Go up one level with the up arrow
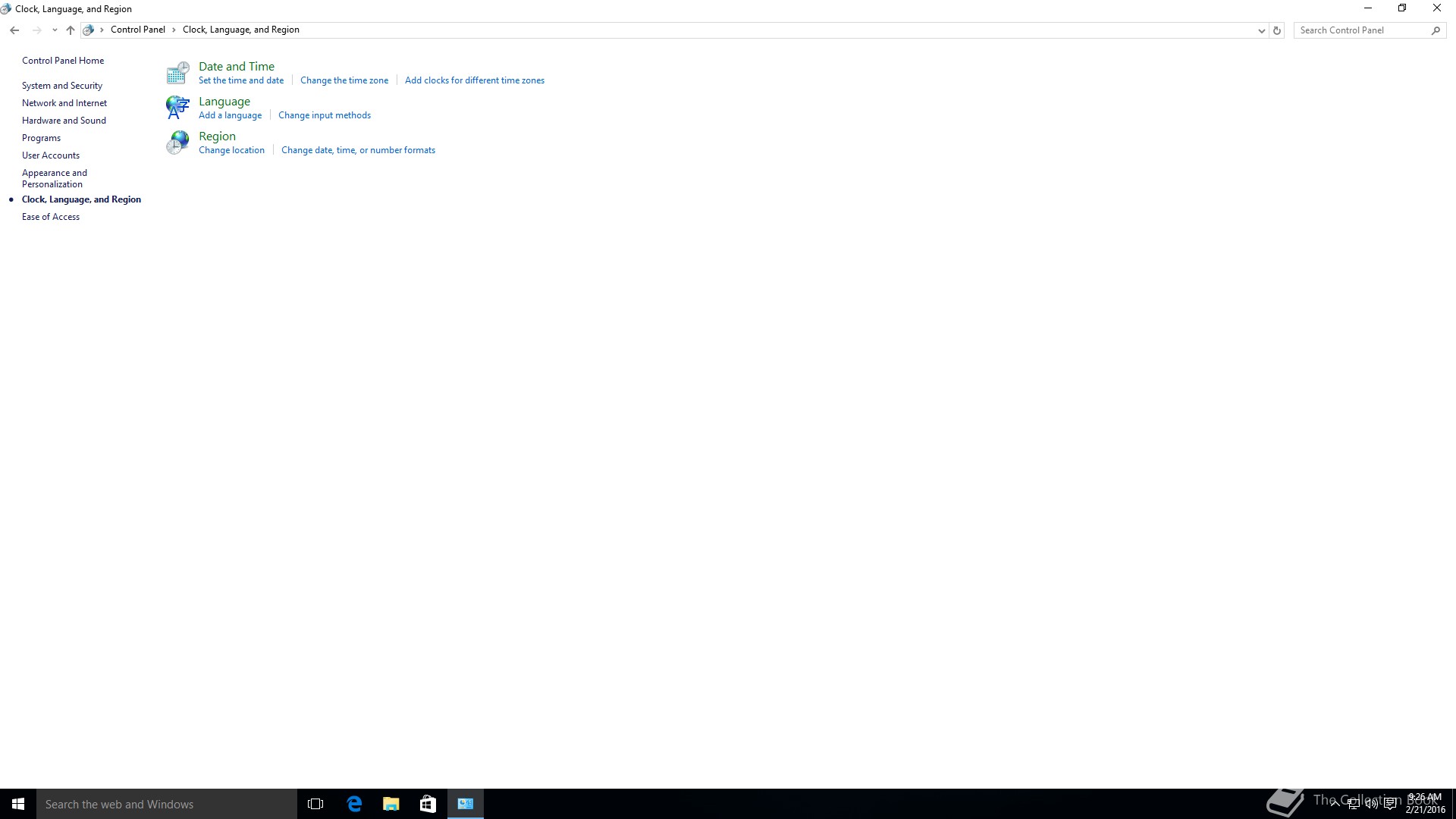The image size is (1456, 819). (x=71, y=30)
